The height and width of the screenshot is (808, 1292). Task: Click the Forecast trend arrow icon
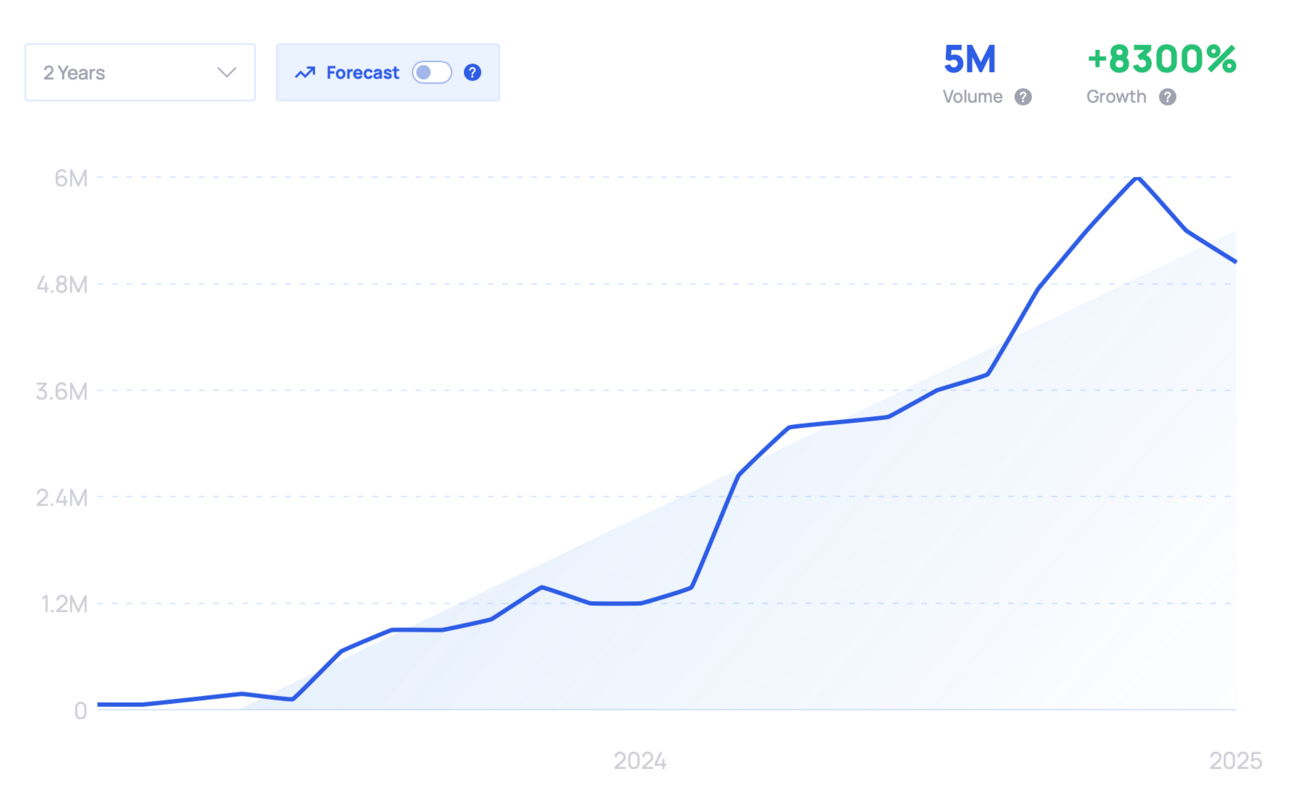click(305, 73)
